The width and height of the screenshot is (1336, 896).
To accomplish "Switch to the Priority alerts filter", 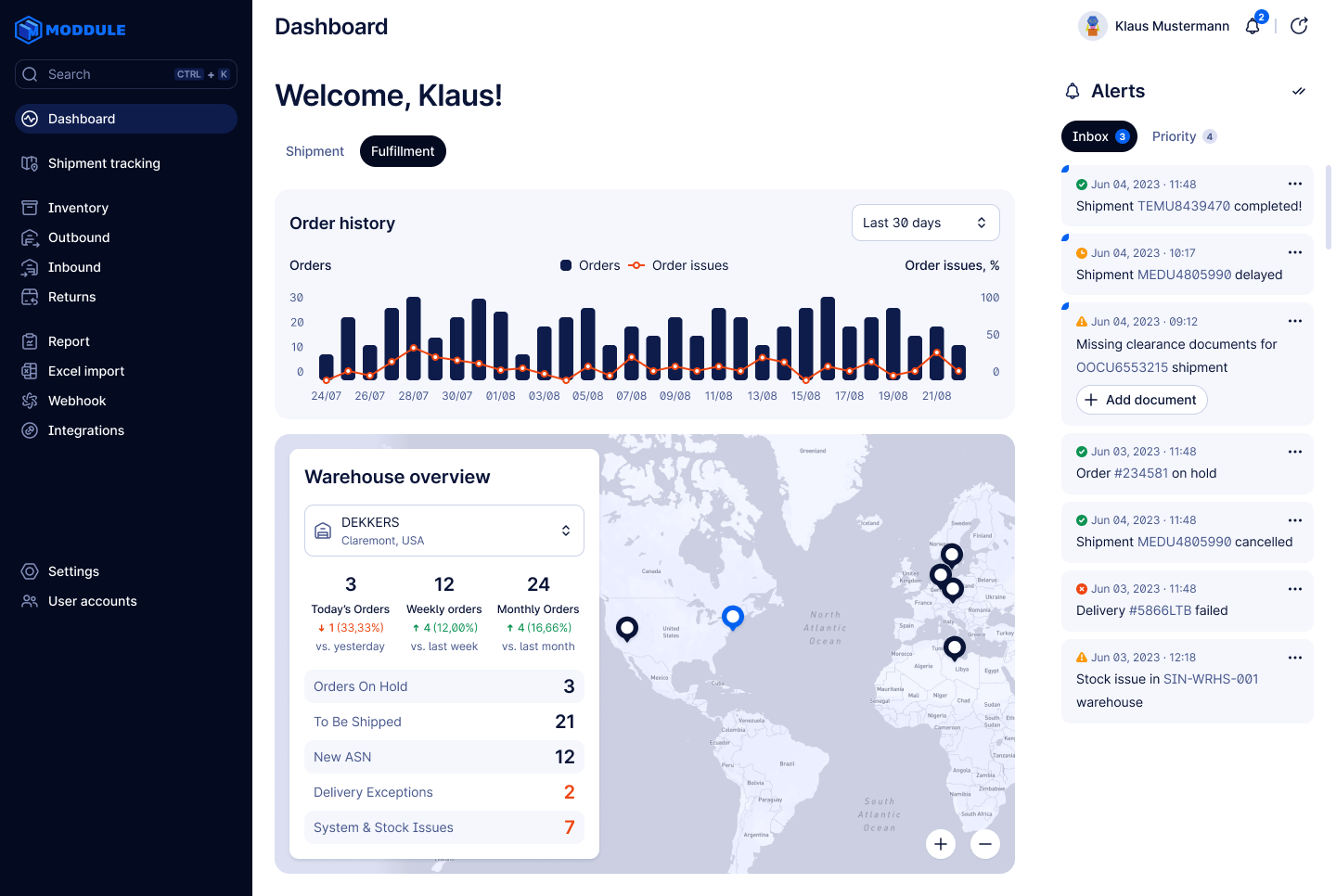I will (x=1183, y=136).
